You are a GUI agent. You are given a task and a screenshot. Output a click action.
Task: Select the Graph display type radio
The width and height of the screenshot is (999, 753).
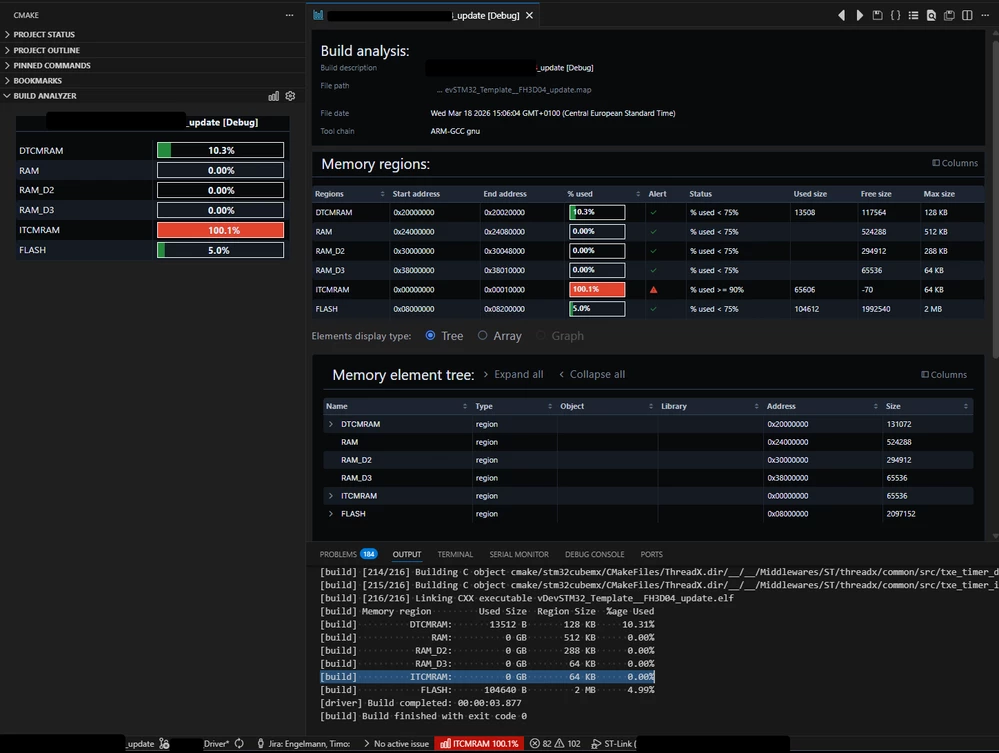540,335
